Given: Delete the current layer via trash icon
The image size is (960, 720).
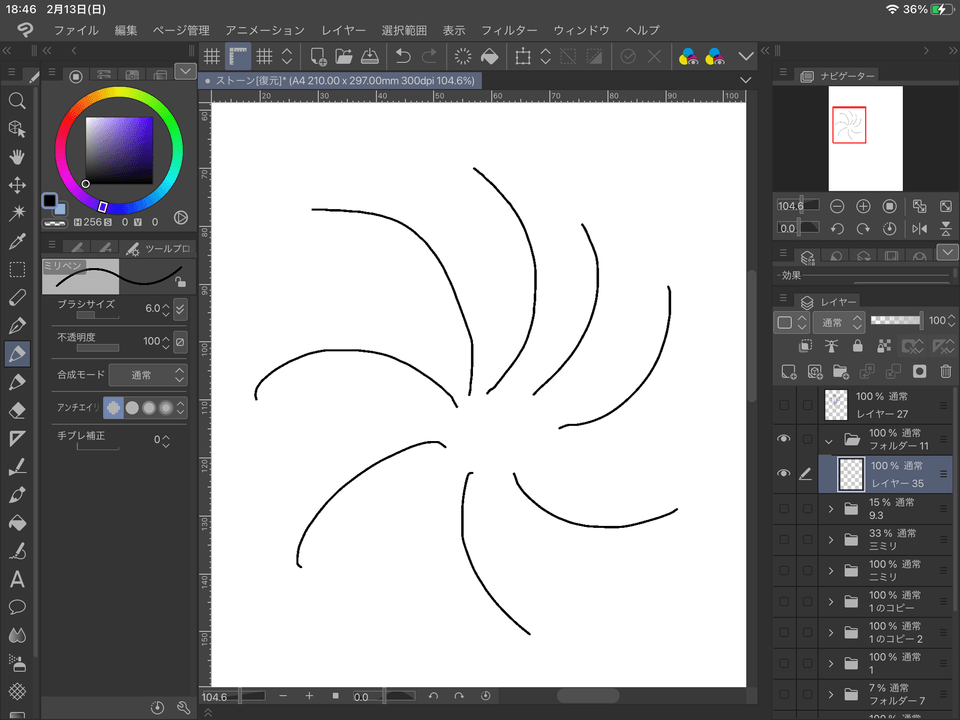Looking at the screenshot, I should click(x=944, y=371).
